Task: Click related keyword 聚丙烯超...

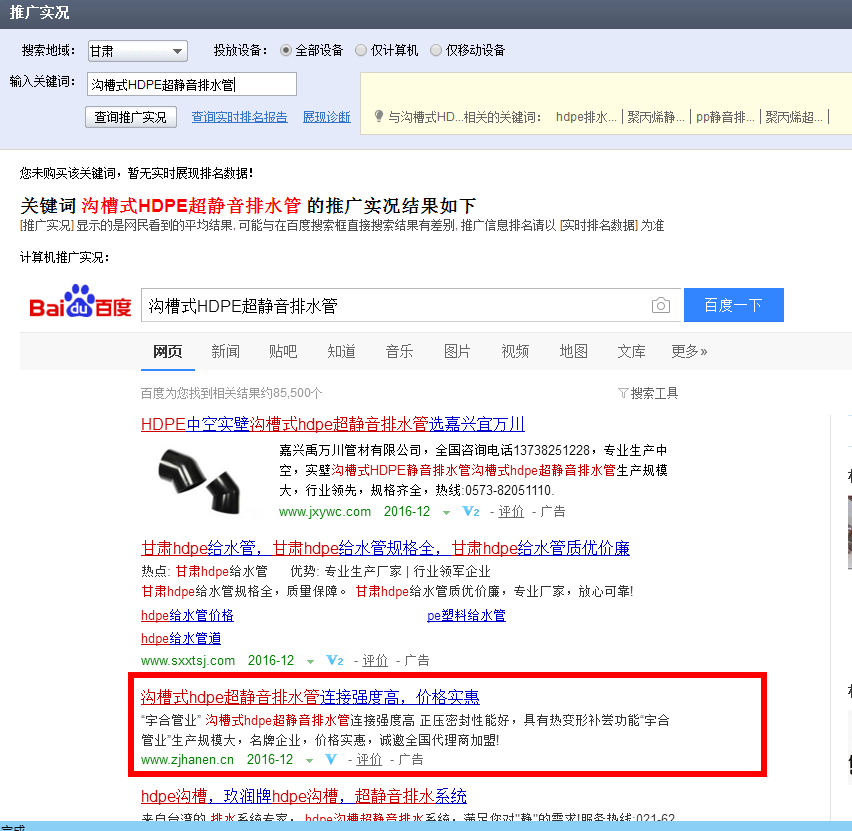Action: [794, 117]
